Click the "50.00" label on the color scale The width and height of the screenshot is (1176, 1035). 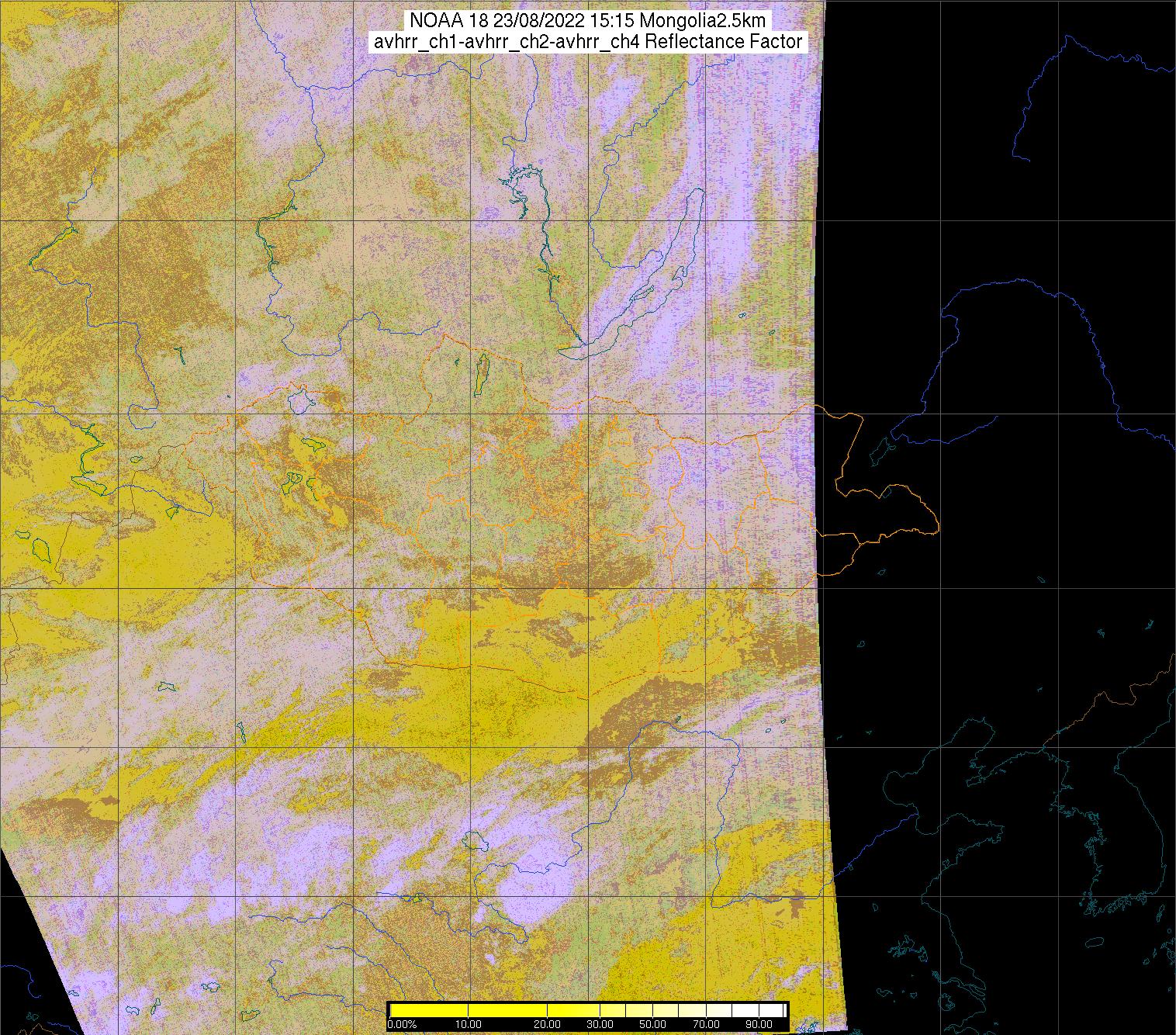(x=652, y=1024)
